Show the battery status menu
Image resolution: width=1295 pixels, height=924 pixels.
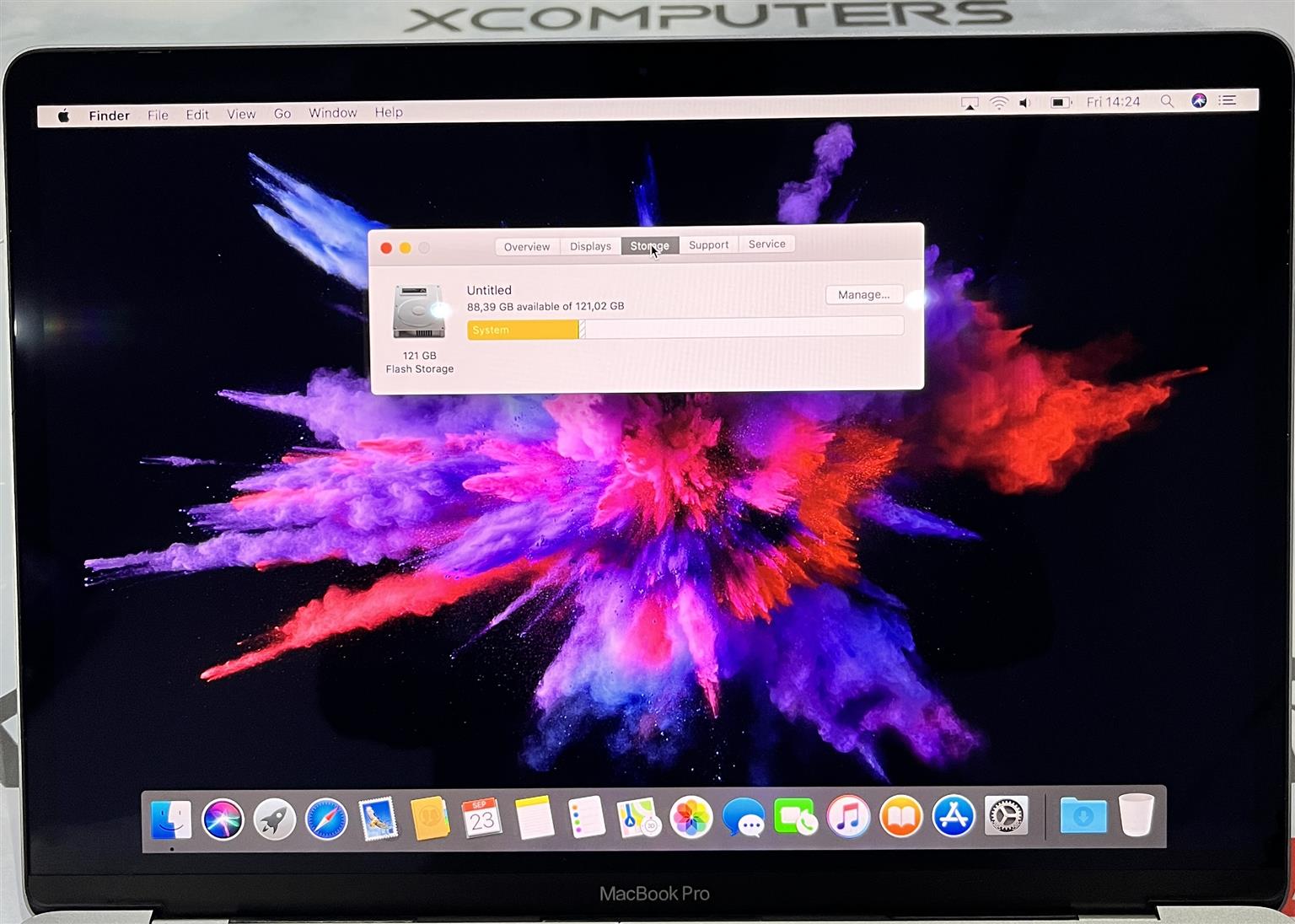click(x=1060, y=103)
